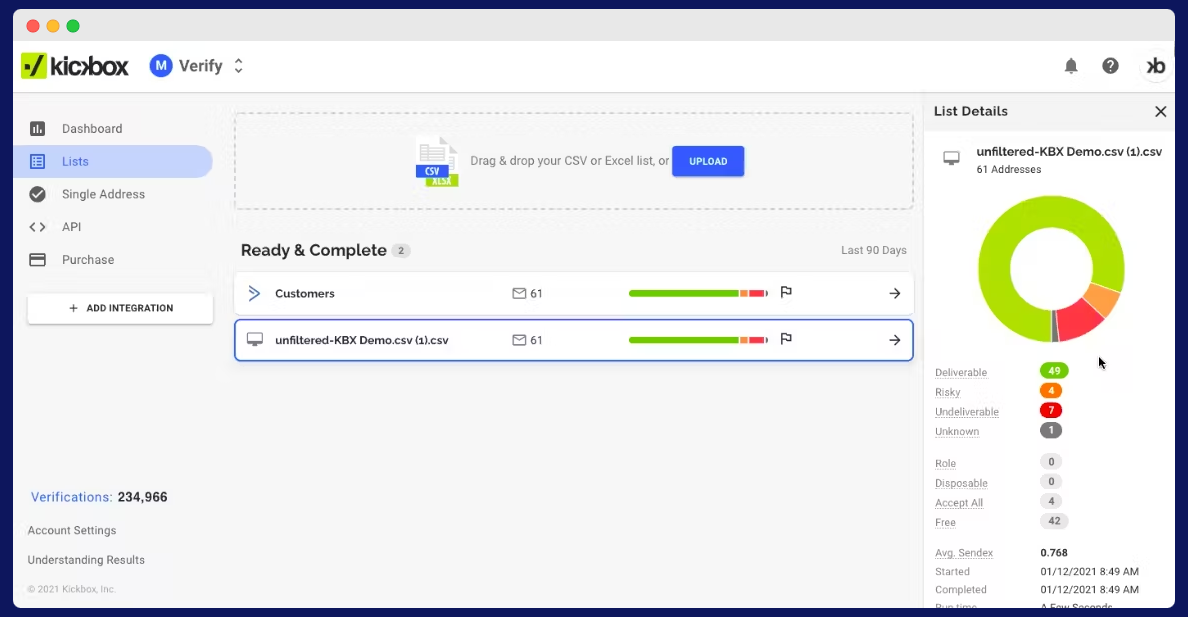Click the Role label
The width and height of the screenshot is (1188, 617).
(x=946, y=463)
